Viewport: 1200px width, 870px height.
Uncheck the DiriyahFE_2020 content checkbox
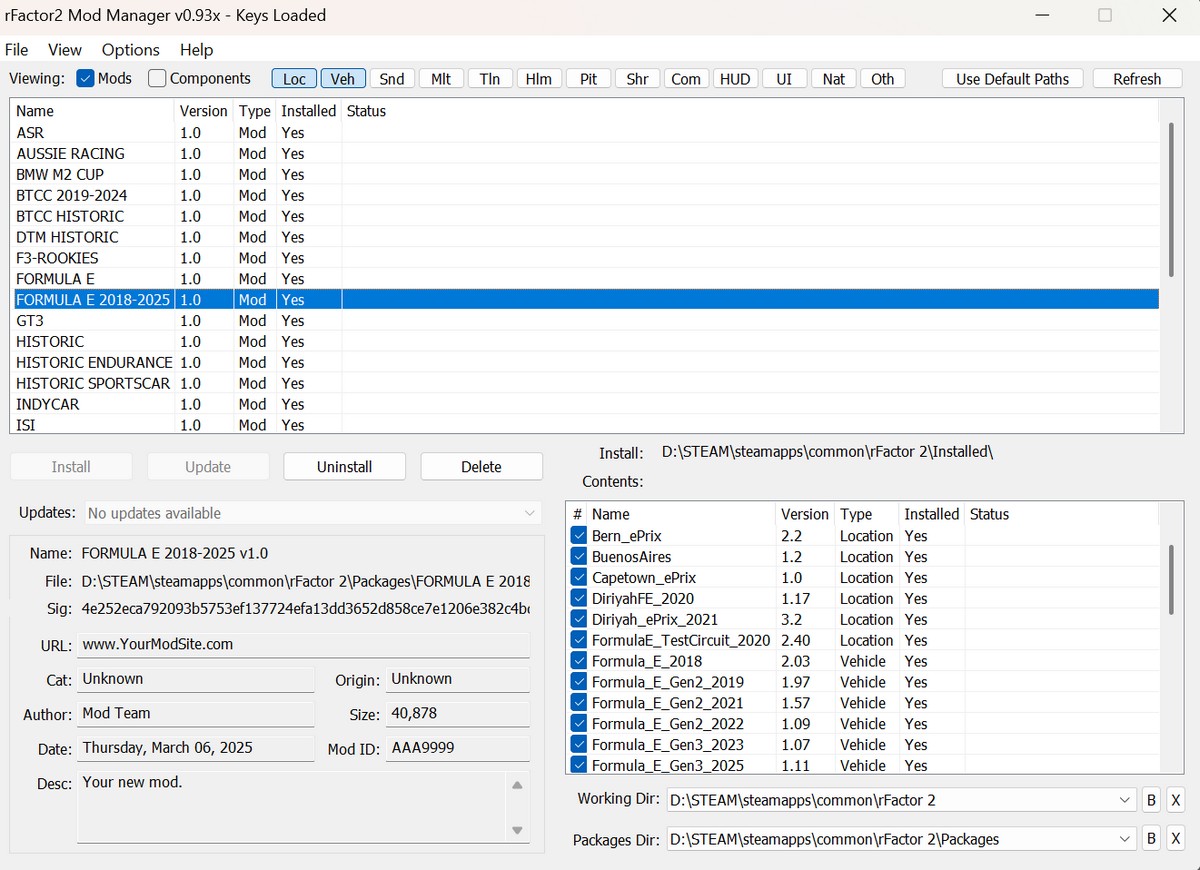click(579, 598)
